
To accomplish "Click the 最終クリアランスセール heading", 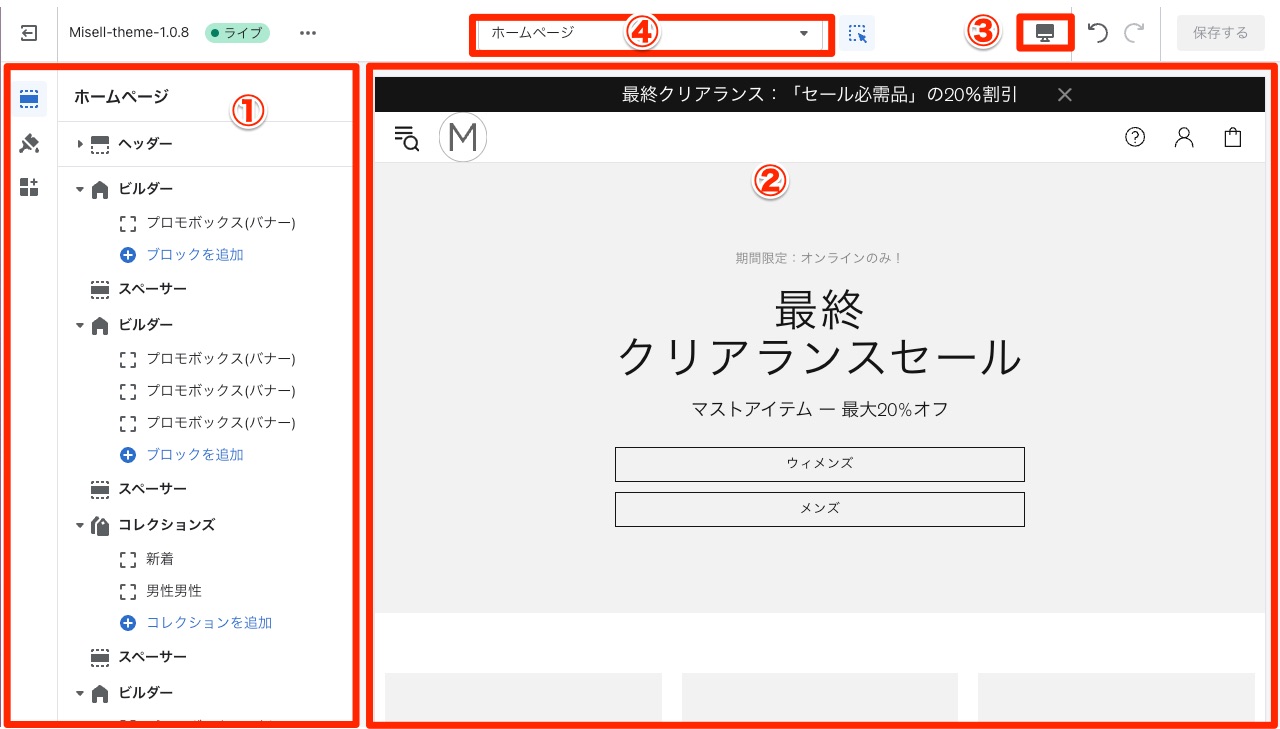I will click(x=820, y=334).
